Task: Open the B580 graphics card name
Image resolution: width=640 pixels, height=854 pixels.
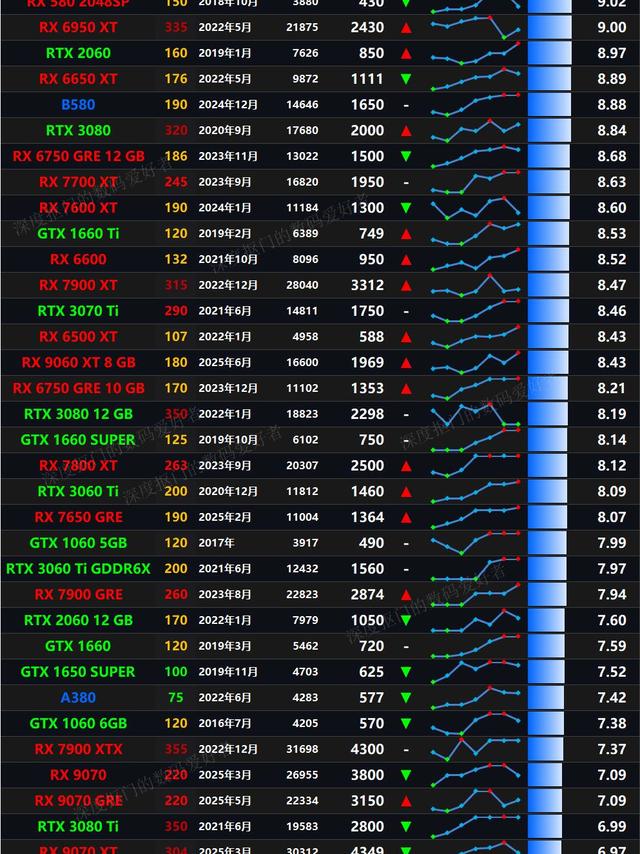Action: pyautogui.click(x=78, y=104)
